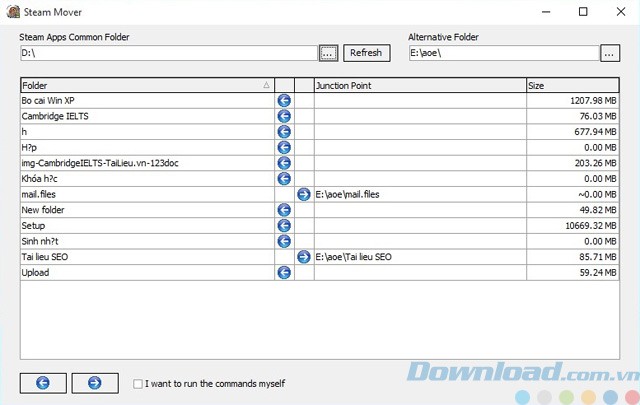
Task: Browse for Steam Apps Common Folder
Action: point(329,53)
